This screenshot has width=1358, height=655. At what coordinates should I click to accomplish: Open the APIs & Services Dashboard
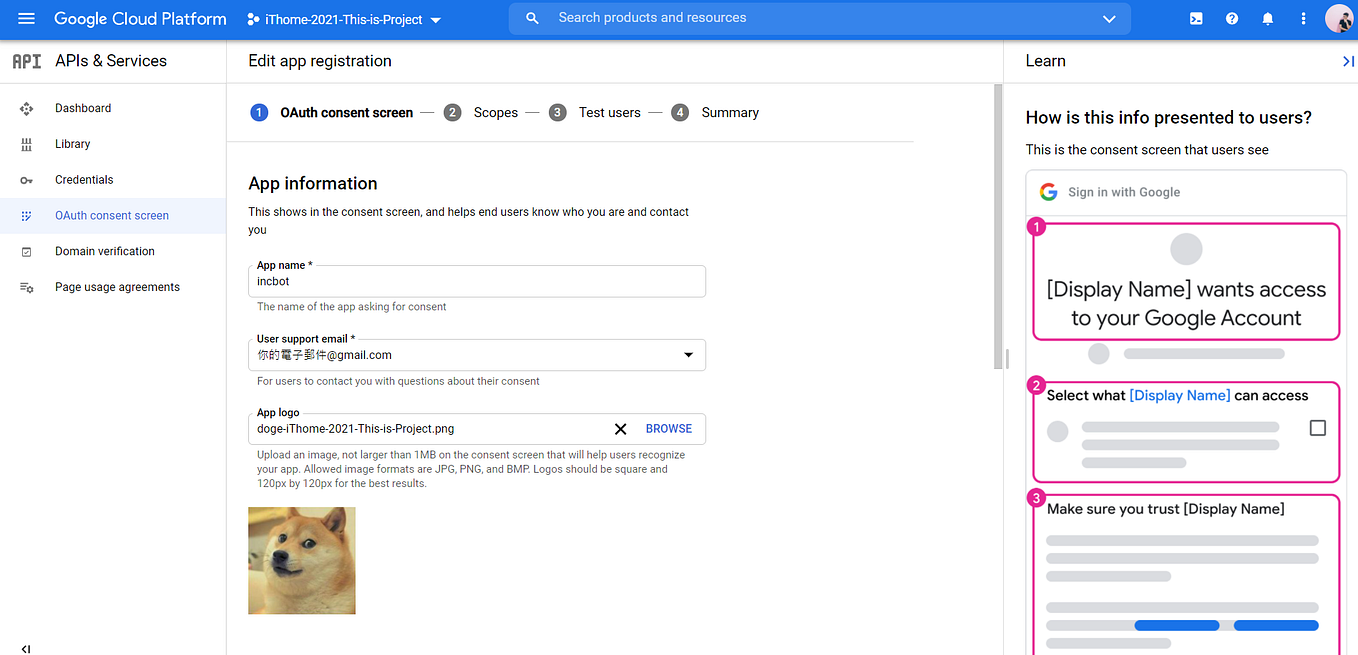pos(83,108)
